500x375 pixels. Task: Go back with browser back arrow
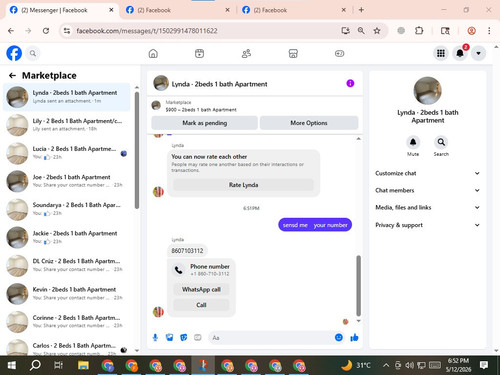click(x=11, y=31)
